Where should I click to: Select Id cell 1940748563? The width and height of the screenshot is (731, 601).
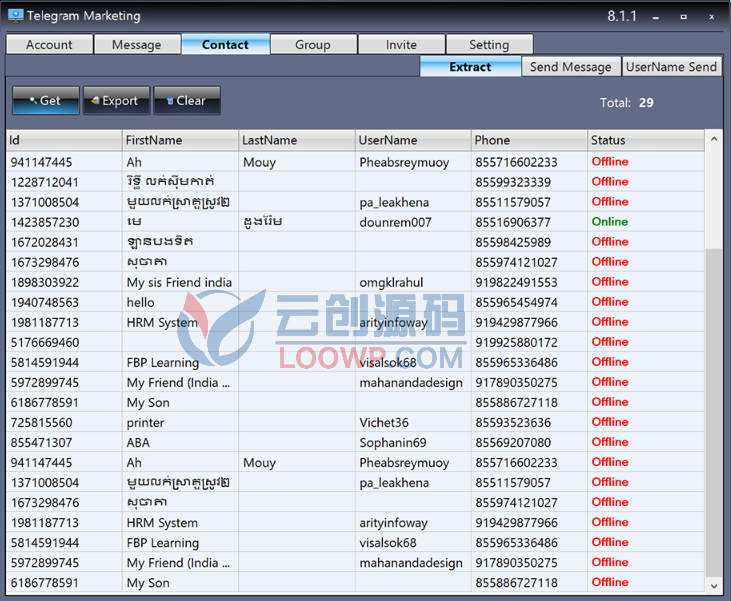(x=45, y=303)
